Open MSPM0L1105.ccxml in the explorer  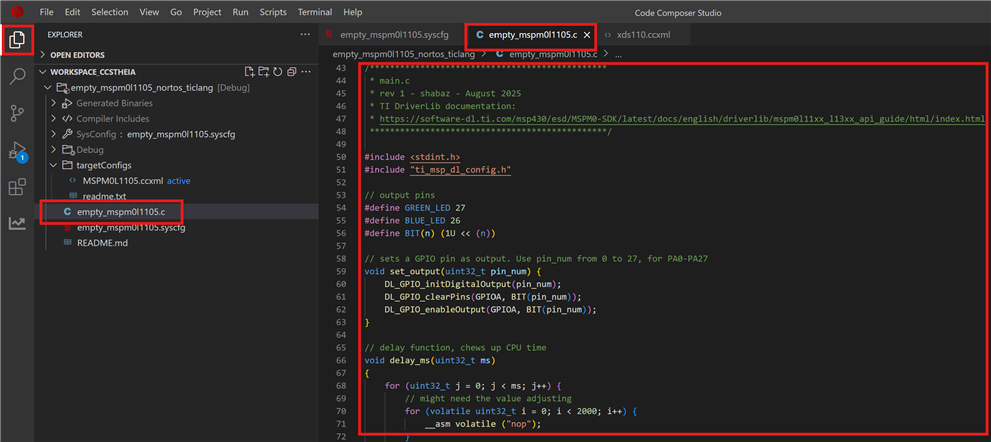click(x=123, y=181)
